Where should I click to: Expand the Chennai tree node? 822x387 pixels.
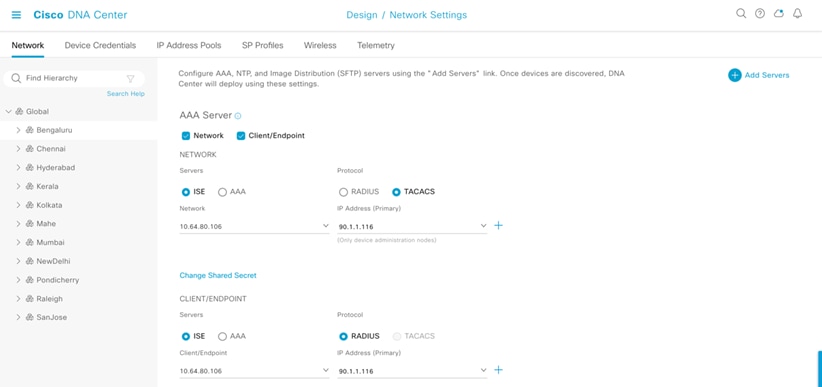[18, 149]
